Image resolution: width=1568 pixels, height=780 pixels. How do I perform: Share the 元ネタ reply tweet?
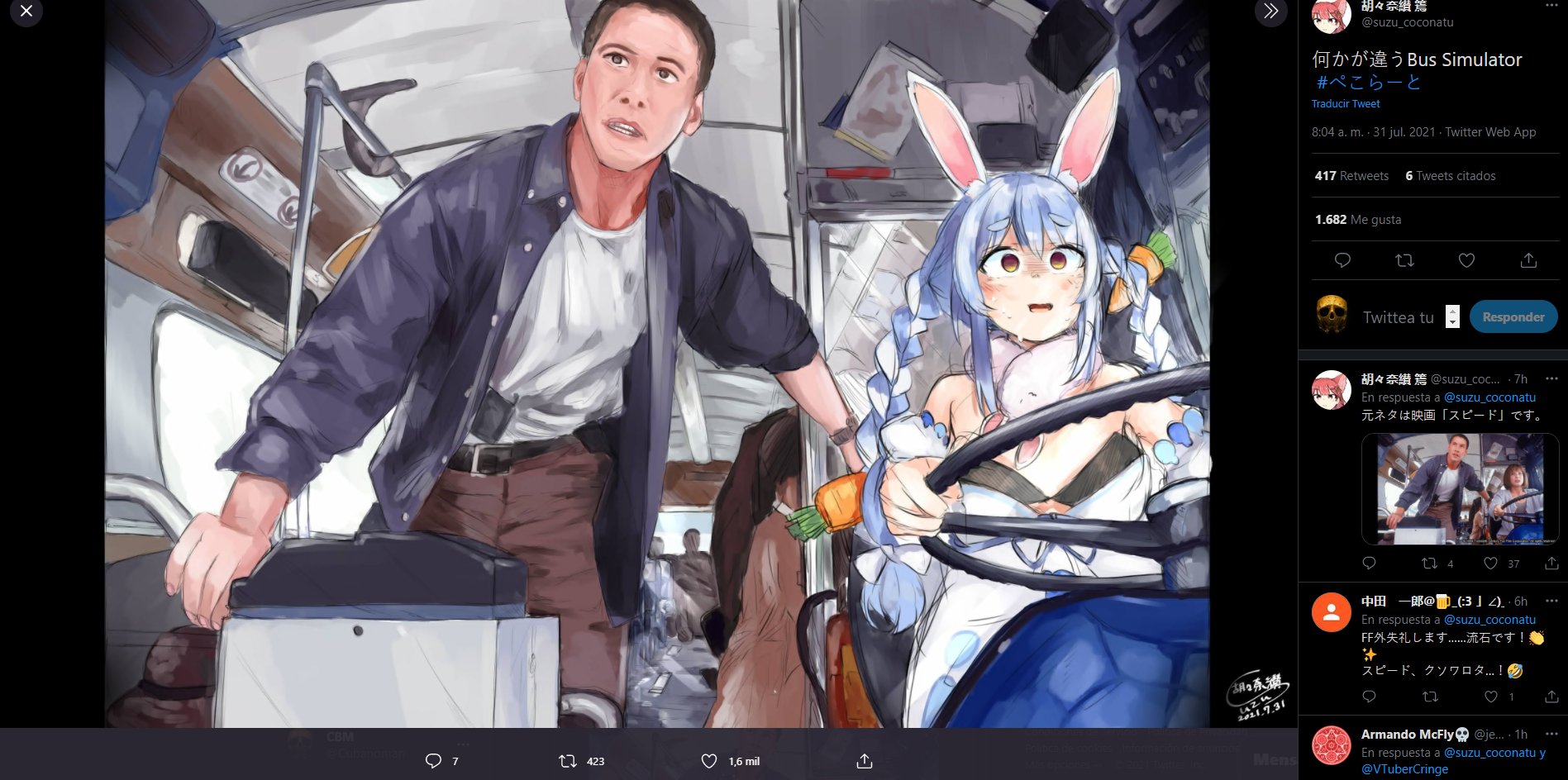pos(1551,564)
